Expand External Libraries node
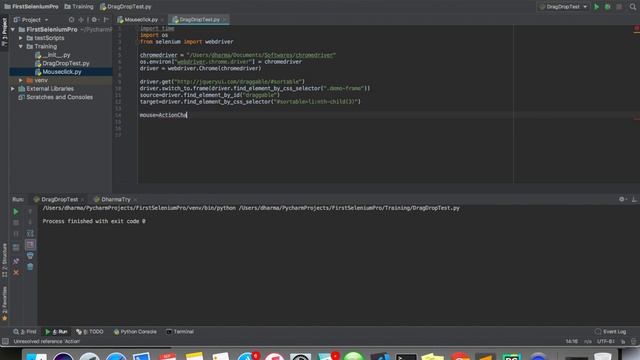640x360 pixels. (x=13, y=89)
